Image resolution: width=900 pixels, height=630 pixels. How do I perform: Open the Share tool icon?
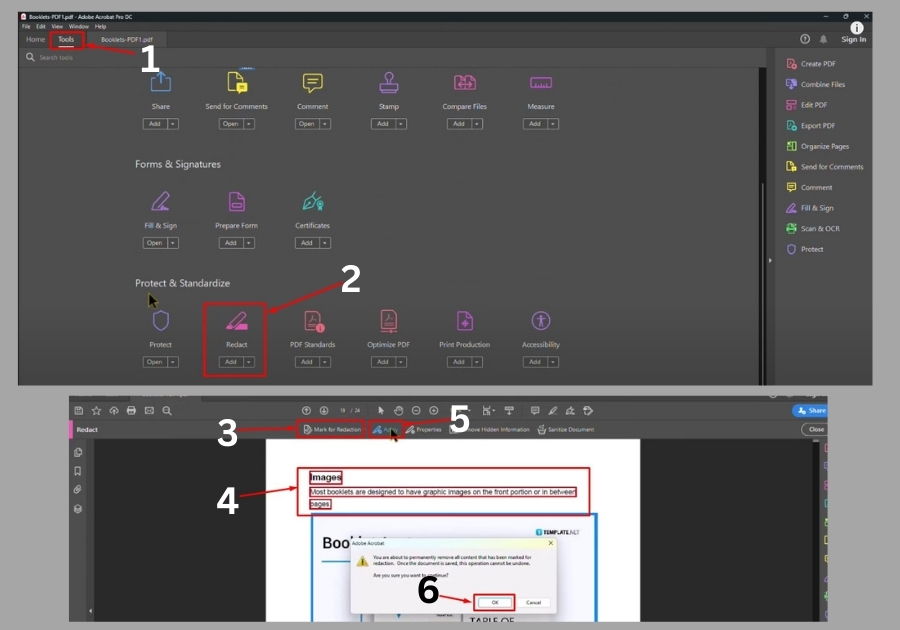161,82
